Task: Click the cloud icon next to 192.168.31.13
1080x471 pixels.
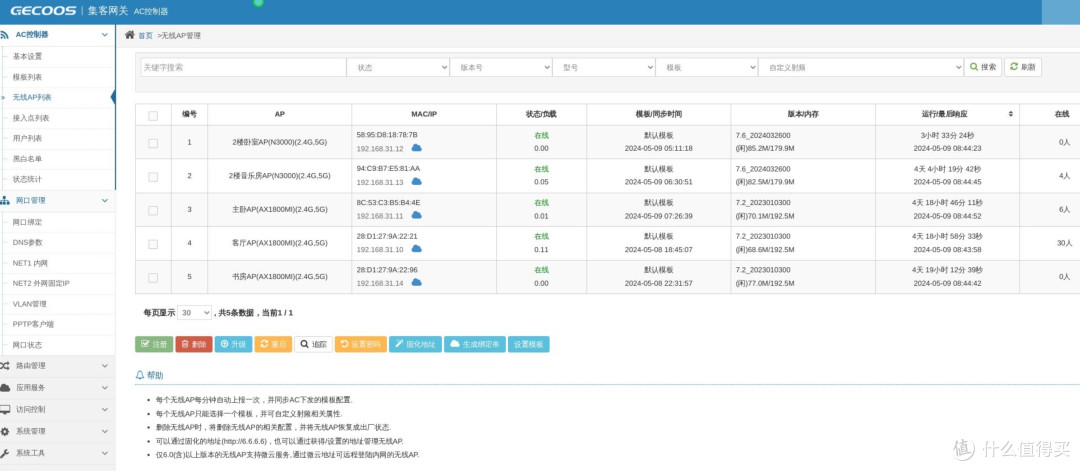Action: 417,182
